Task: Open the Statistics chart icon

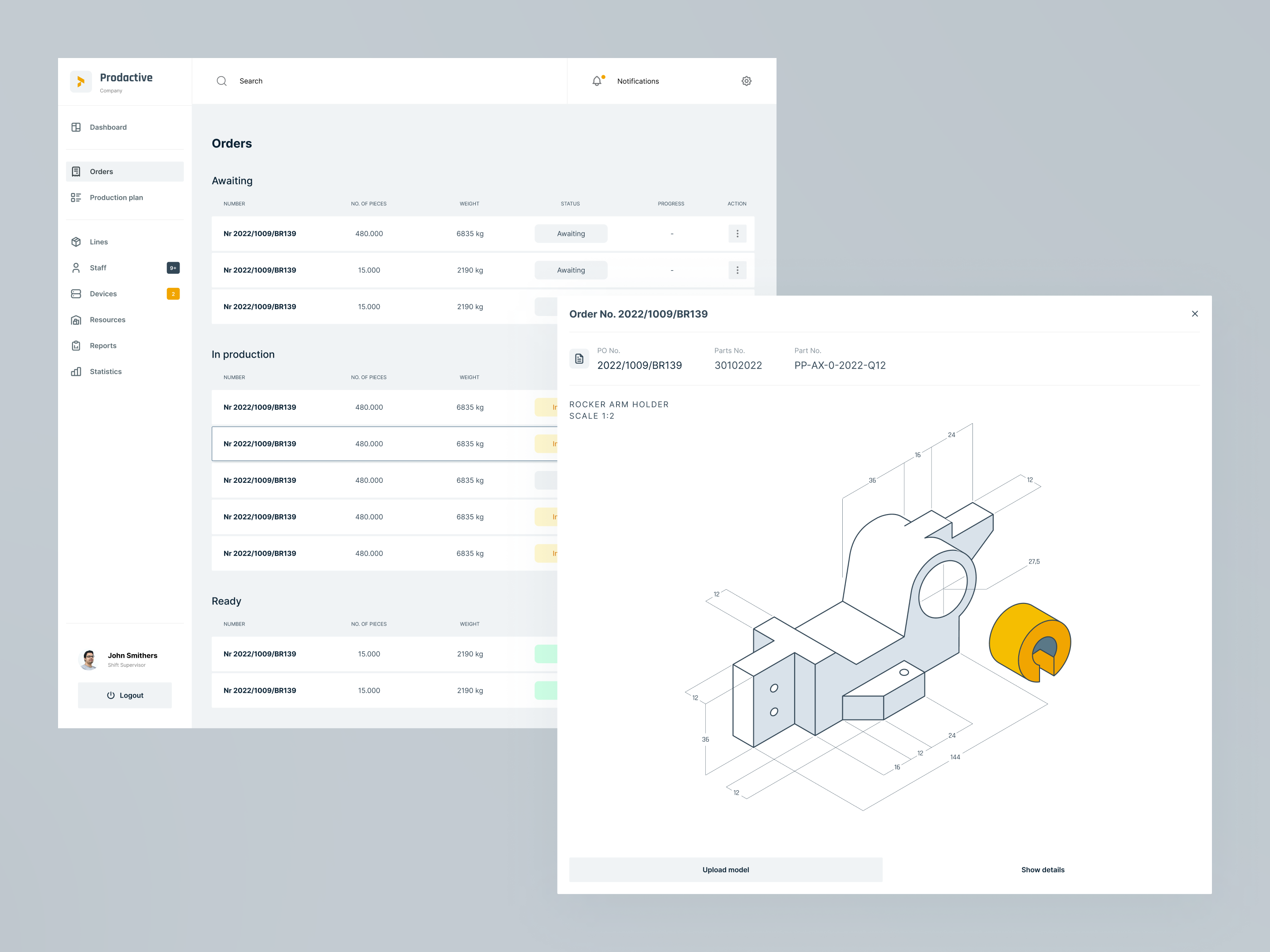Action: click(x=76, y=371)
